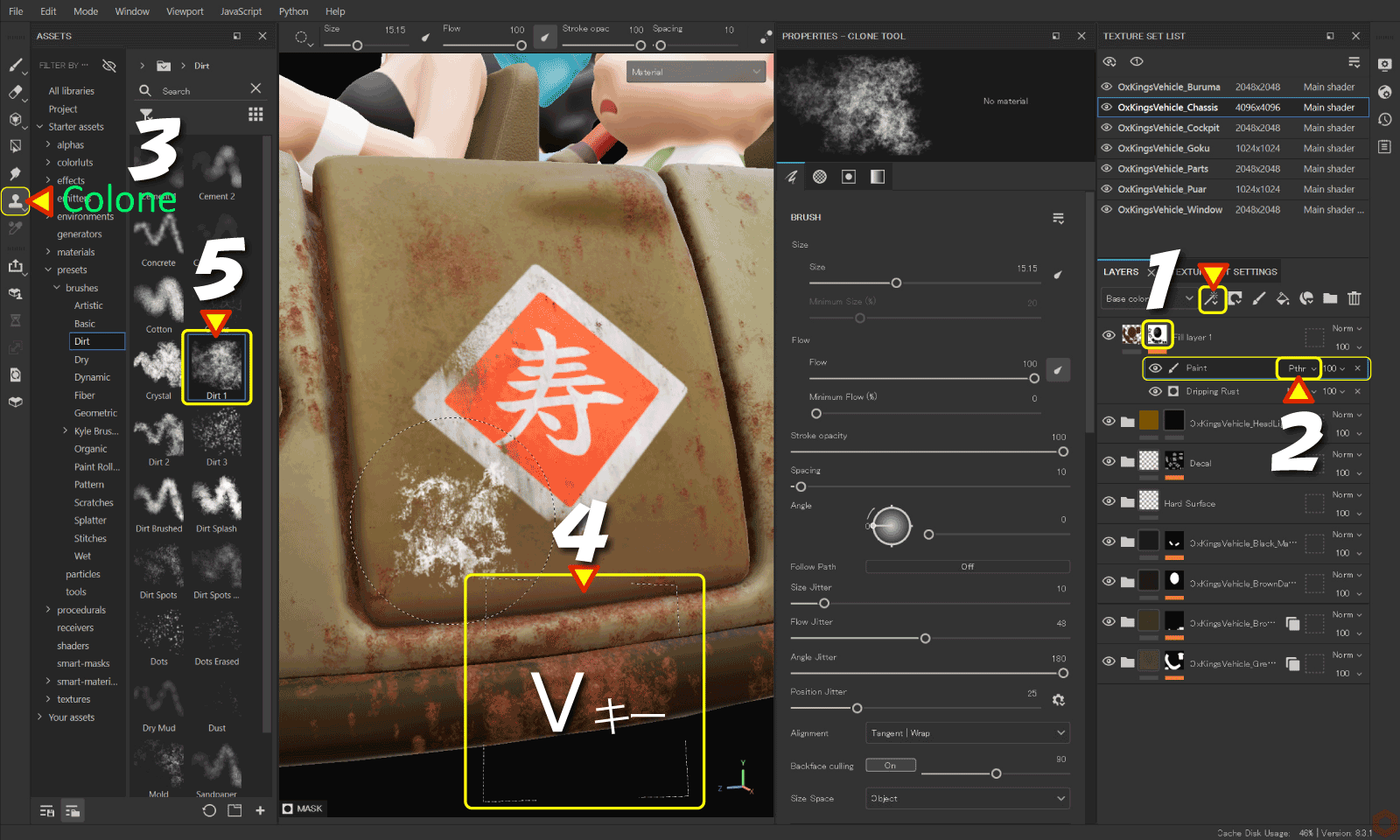Toggle visibility of OxKingsVehicle_Chassis texture set
This screenshot has height=840, width=1400.
[1107, 107]
